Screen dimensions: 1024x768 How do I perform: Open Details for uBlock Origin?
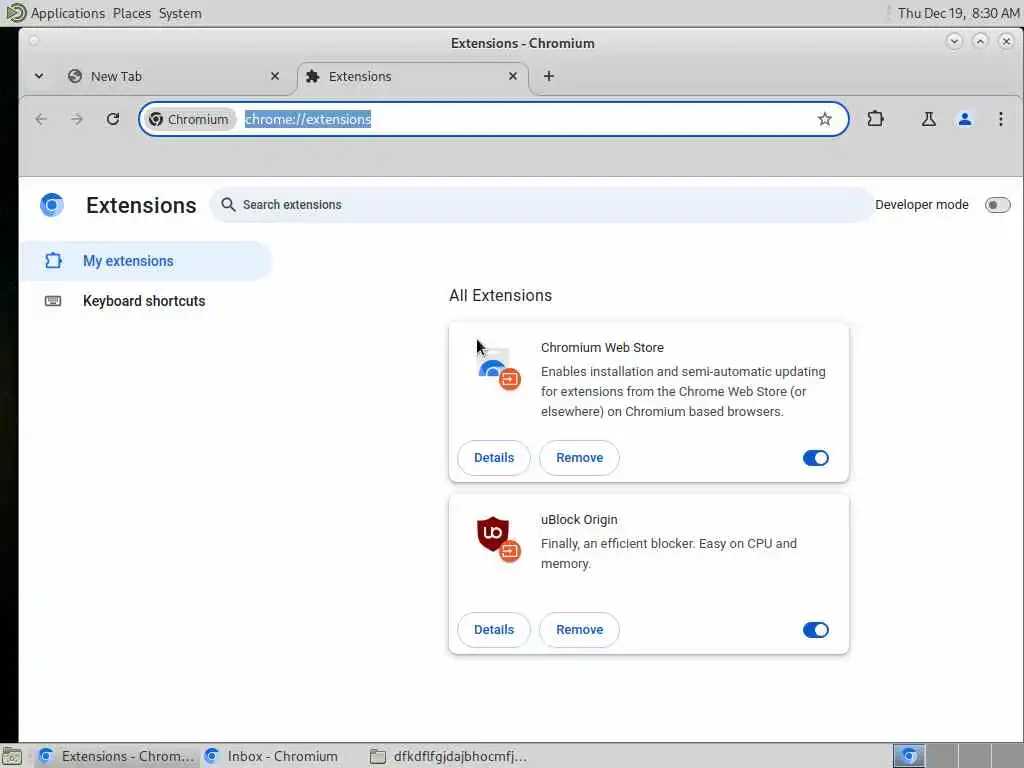tap(494, 630)
